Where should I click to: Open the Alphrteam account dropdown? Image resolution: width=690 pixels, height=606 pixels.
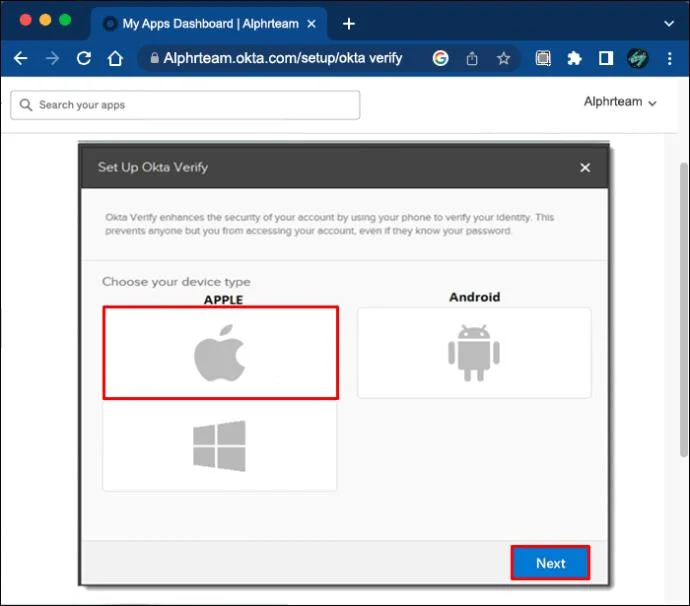pyautogui.click(x=620, y=102)
